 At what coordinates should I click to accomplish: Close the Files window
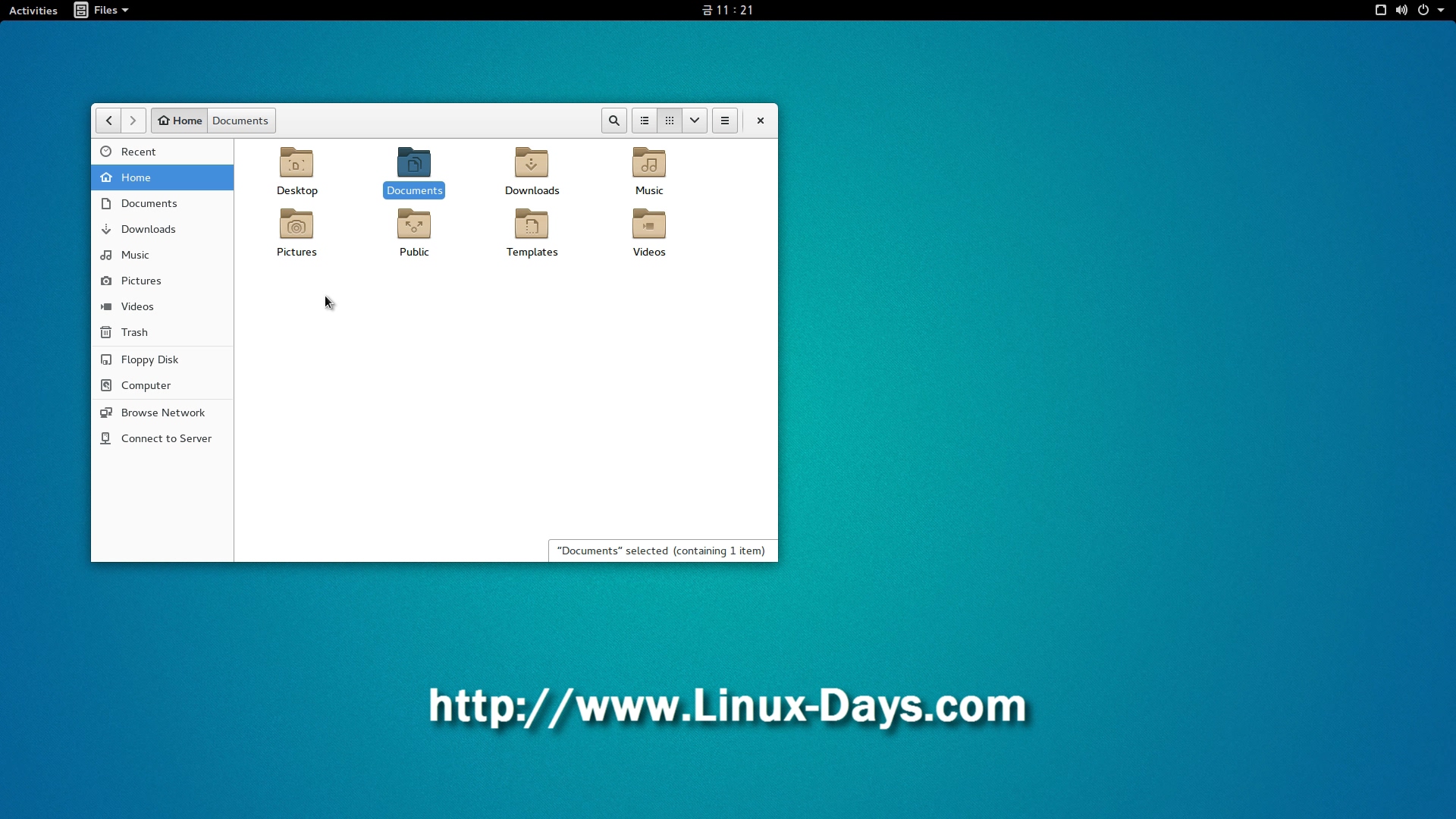click(761, 121)
